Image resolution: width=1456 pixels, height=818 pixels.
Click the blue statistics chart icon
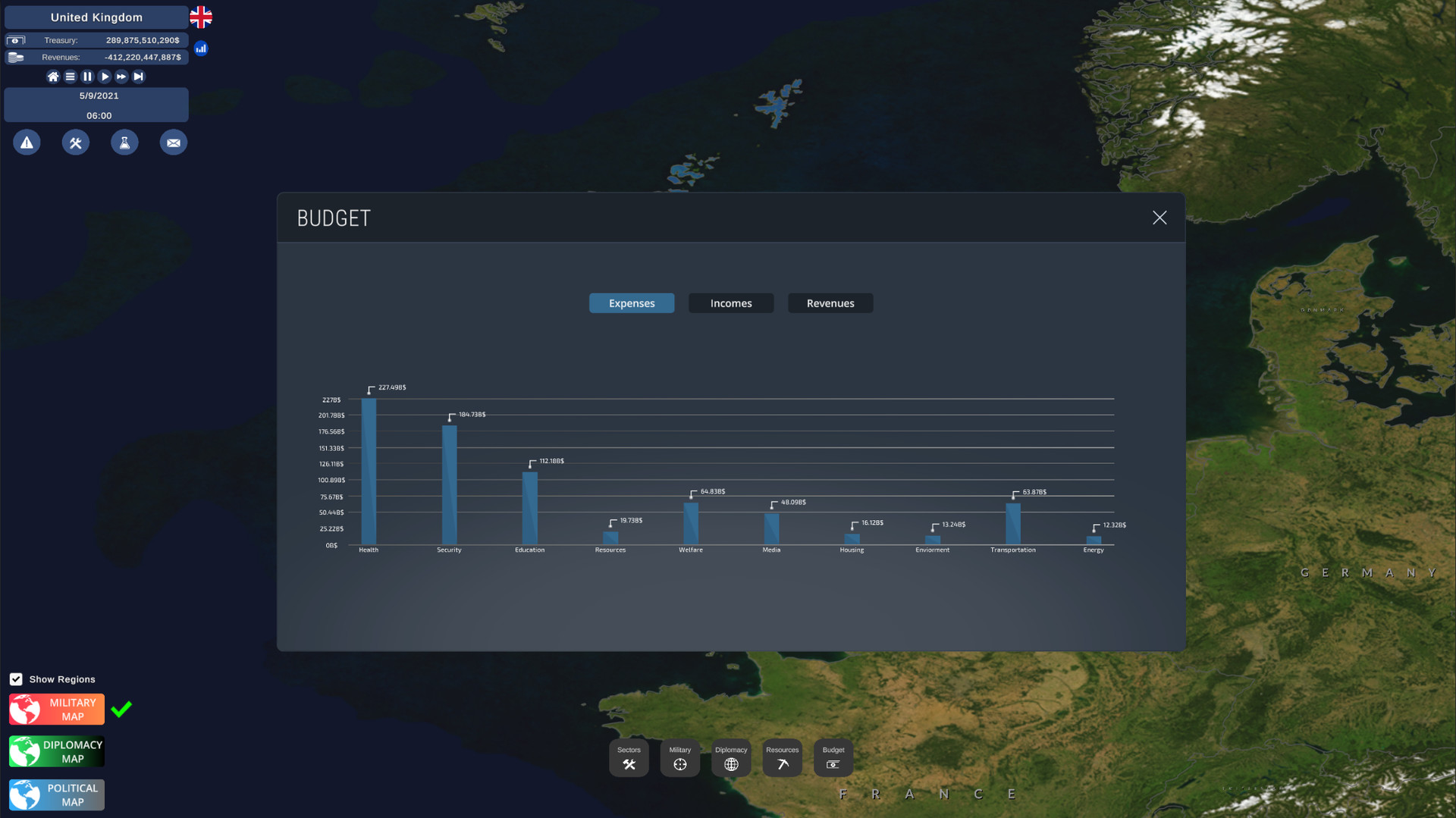201,49
